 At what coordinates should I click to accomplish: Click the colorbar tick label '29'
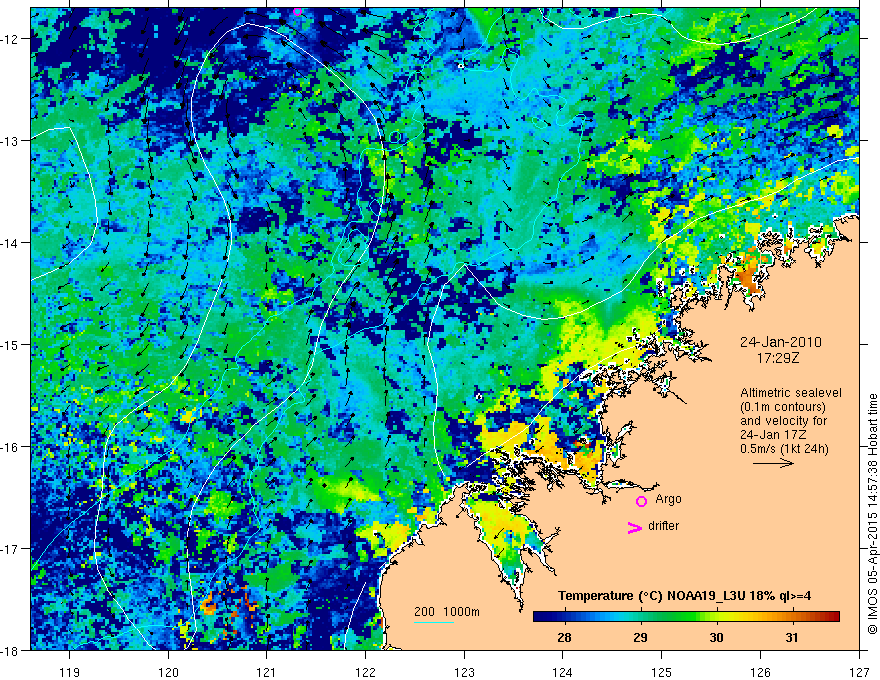640,637
